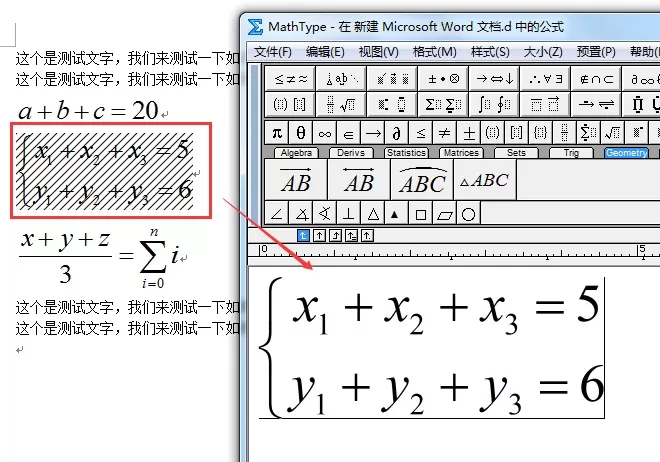This screenshot has width=660, height=462.
Task: Open the 视图(V) menu
Action: 378,52
